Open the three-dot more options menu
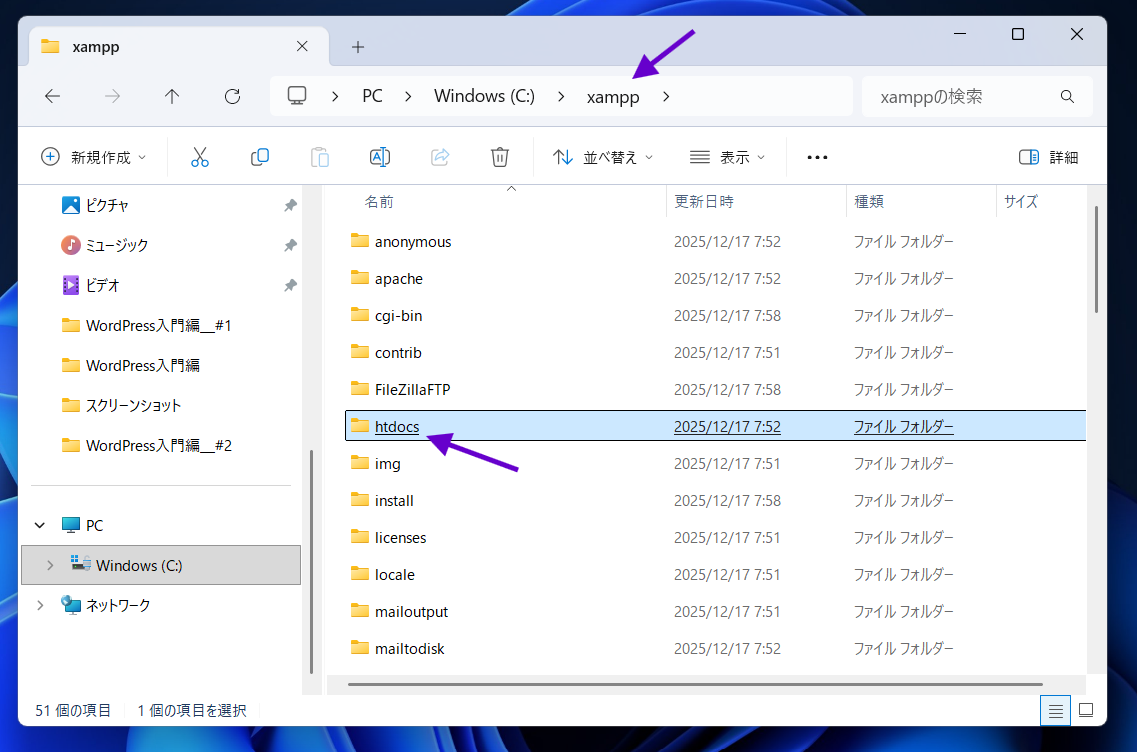 click(x=817, y=157)
